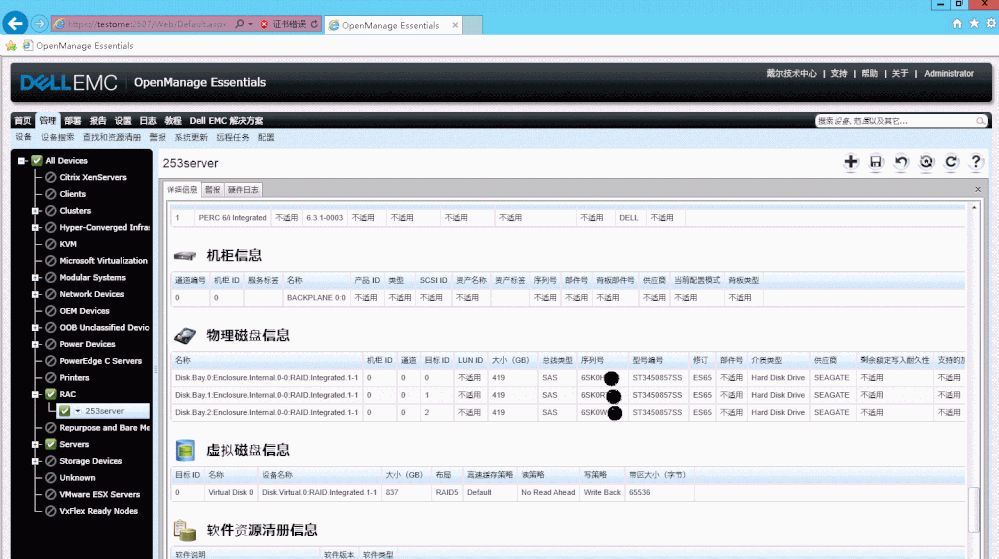Click the green status icon for RAC

tap(51, 394)
